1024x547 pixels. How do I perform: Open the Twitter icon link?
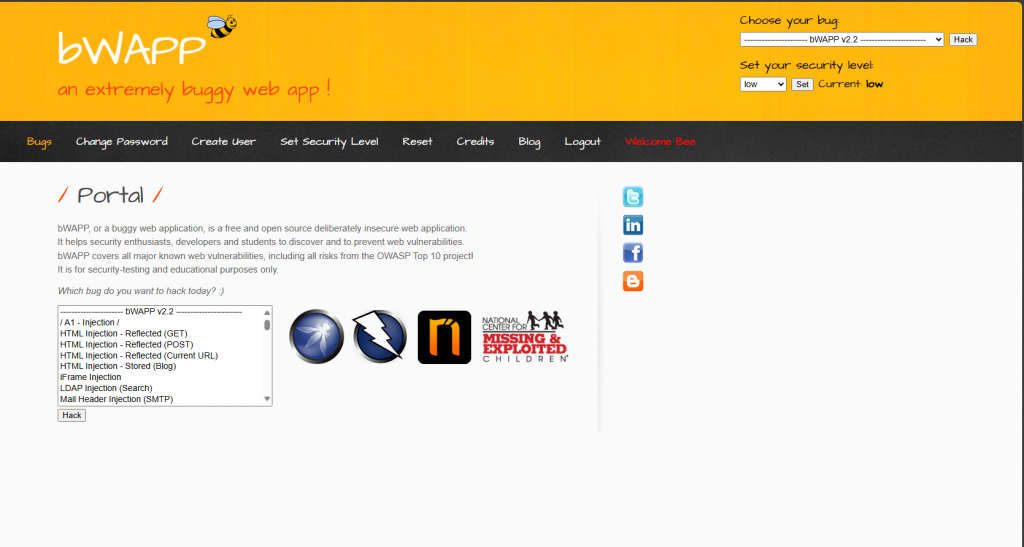[633, 196]
